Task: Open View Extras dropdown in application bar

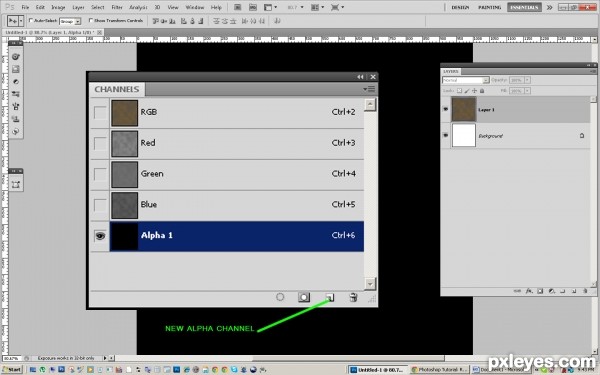Action: click(x=271, y=7)
